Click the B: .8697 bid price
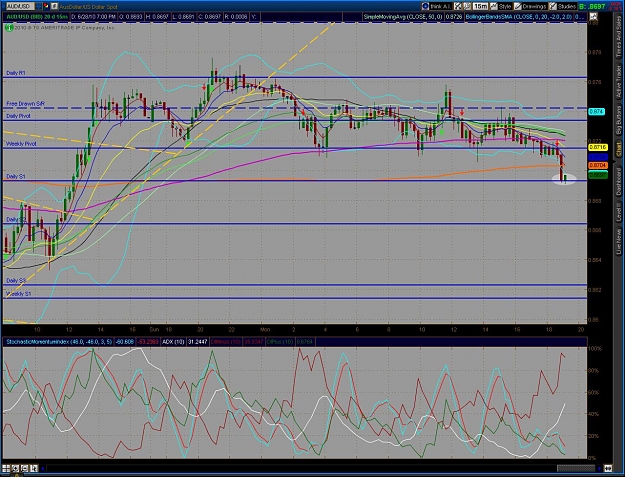 click(592, 6)
